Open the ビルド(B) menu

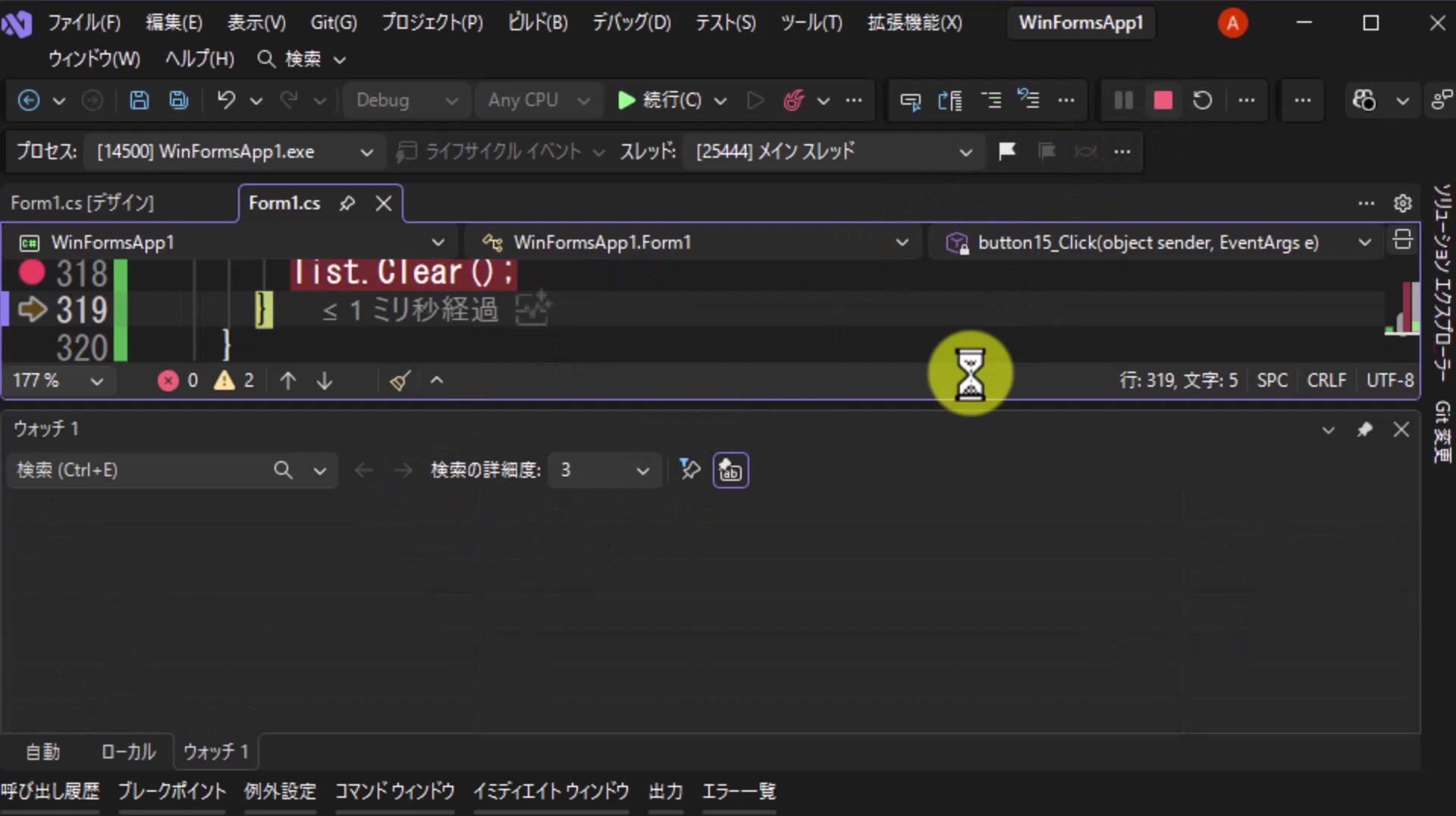(538, 23)
